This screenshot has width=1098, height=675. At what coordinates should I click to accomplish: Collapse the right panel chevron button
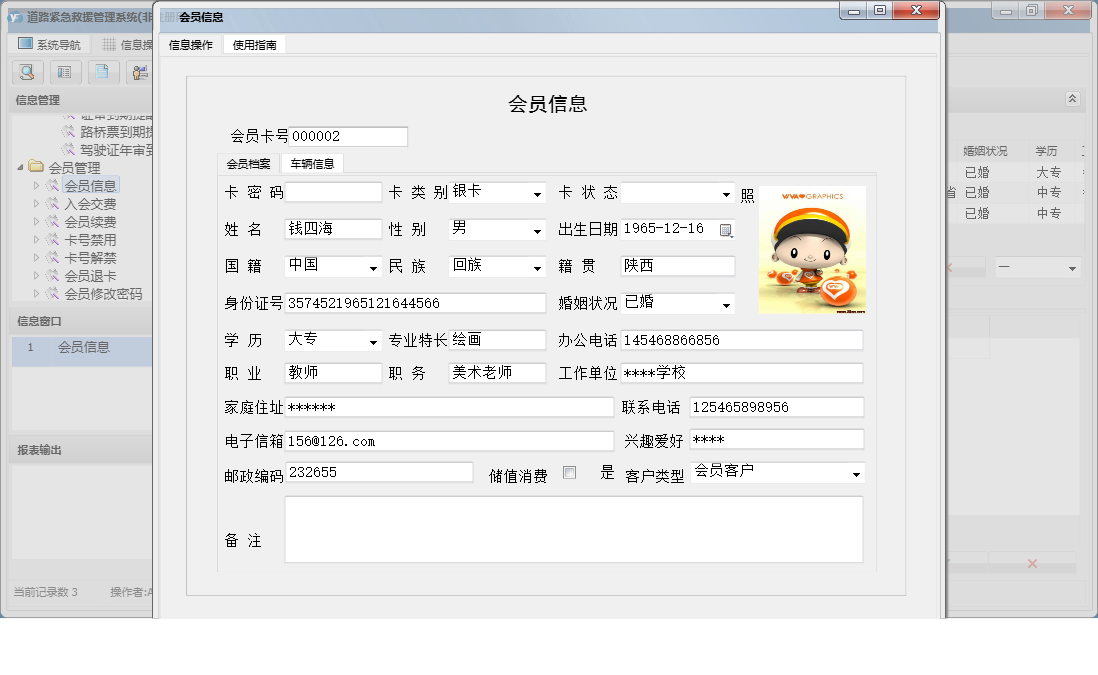[x=1072, y=99]
